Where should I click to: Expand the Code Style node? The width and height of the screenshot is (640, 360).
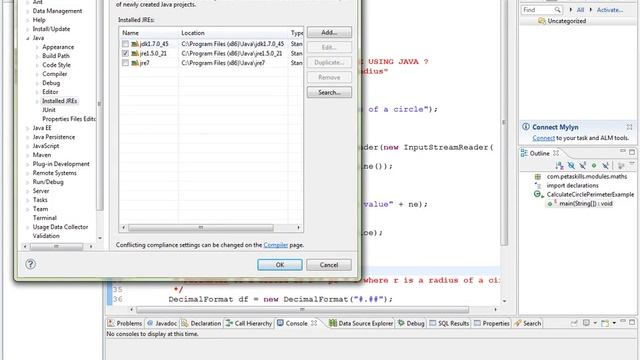pos(37,65)
